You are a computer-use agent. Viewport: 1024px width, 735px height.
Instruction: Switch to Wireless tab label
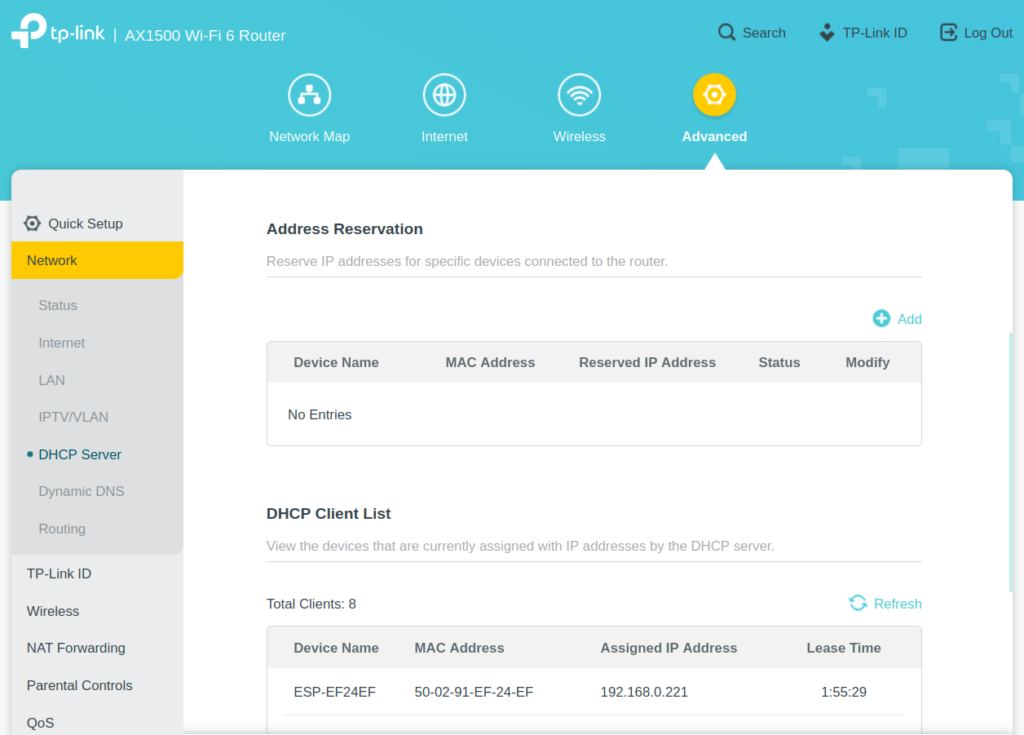coord(579,137)
